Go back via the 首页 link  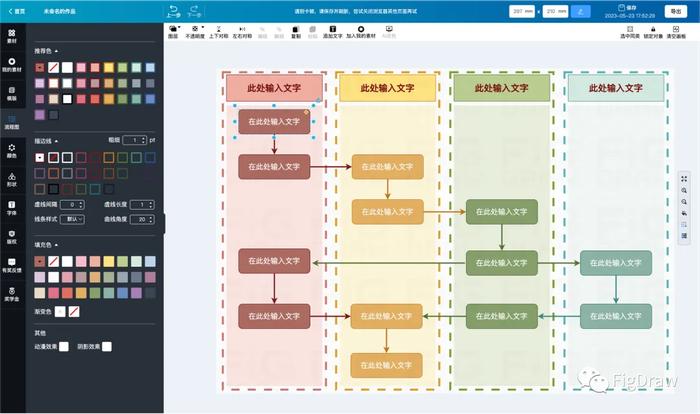[17, 11]
